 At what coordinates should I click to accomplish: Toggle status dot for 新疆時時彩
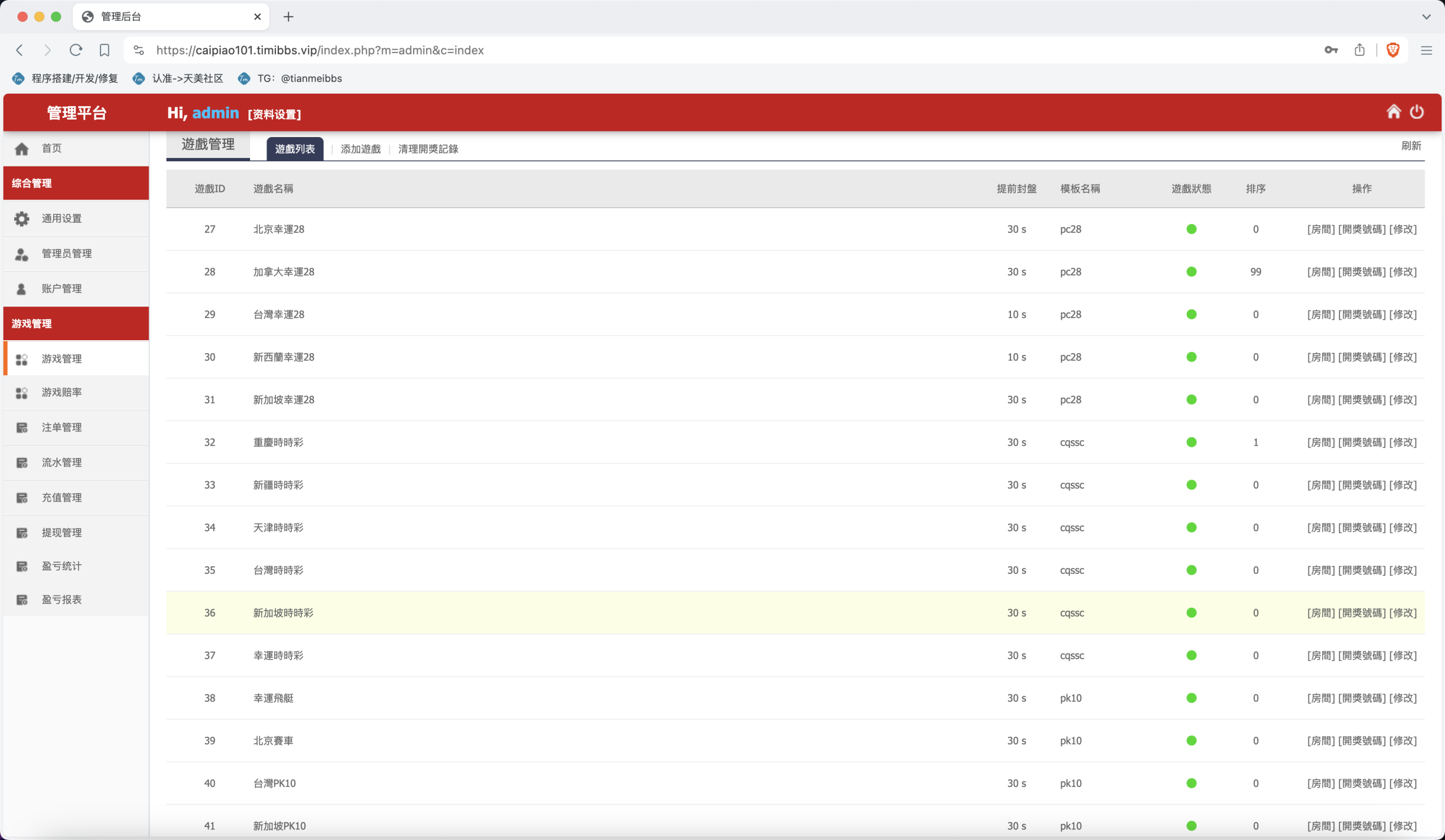click(x=1192, y=485)
